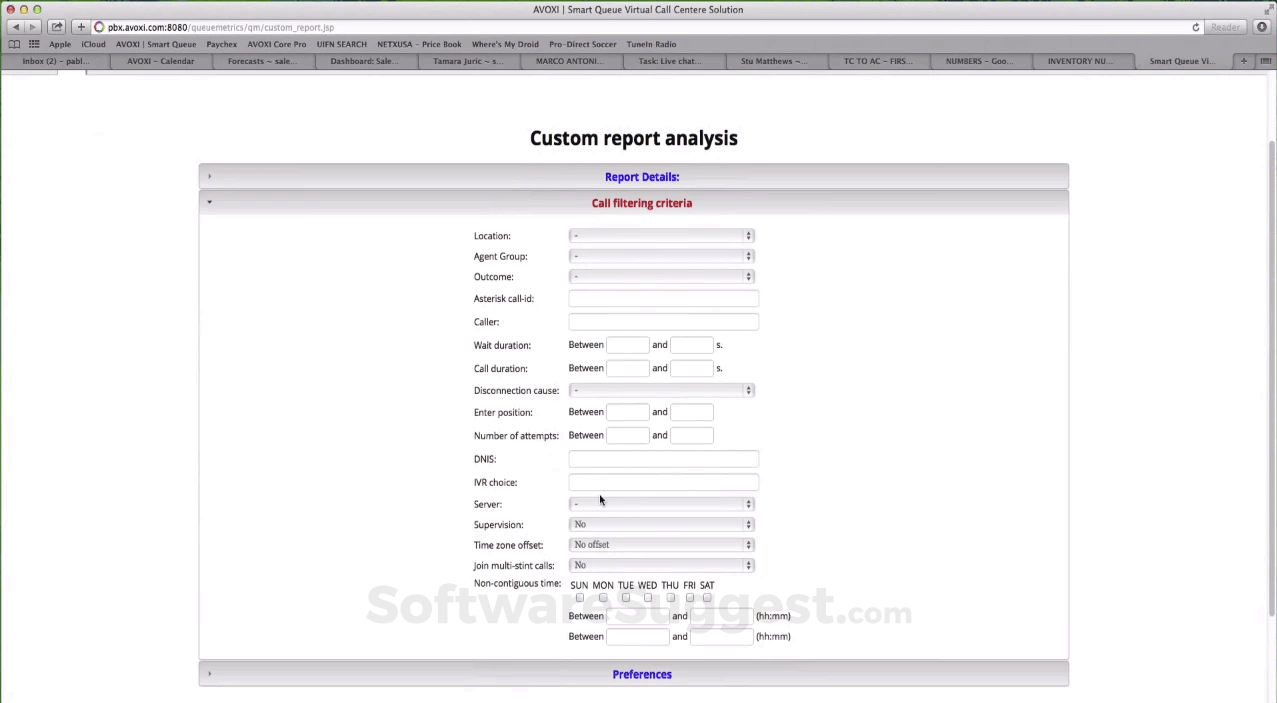
Task: Check the SUN day checkbox
Action: coord(579,598)
